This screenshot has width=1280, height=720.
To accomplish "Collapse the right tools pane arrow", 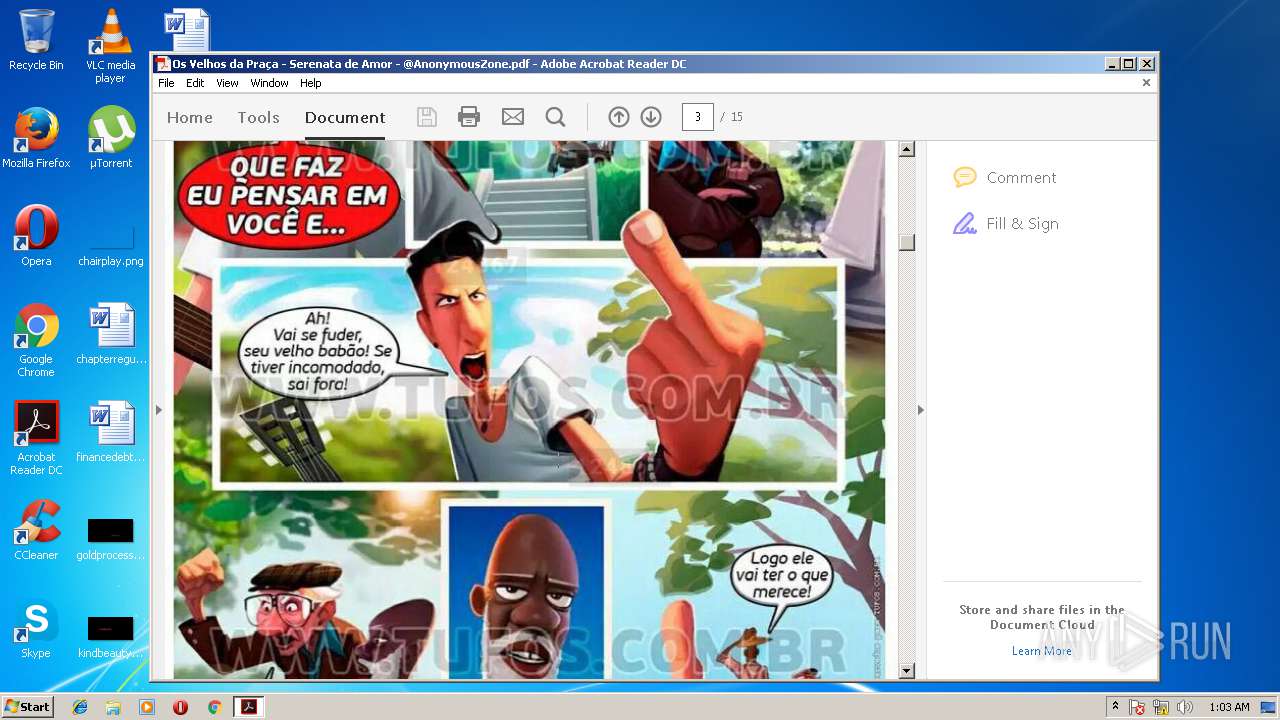I will click(921, 409).
